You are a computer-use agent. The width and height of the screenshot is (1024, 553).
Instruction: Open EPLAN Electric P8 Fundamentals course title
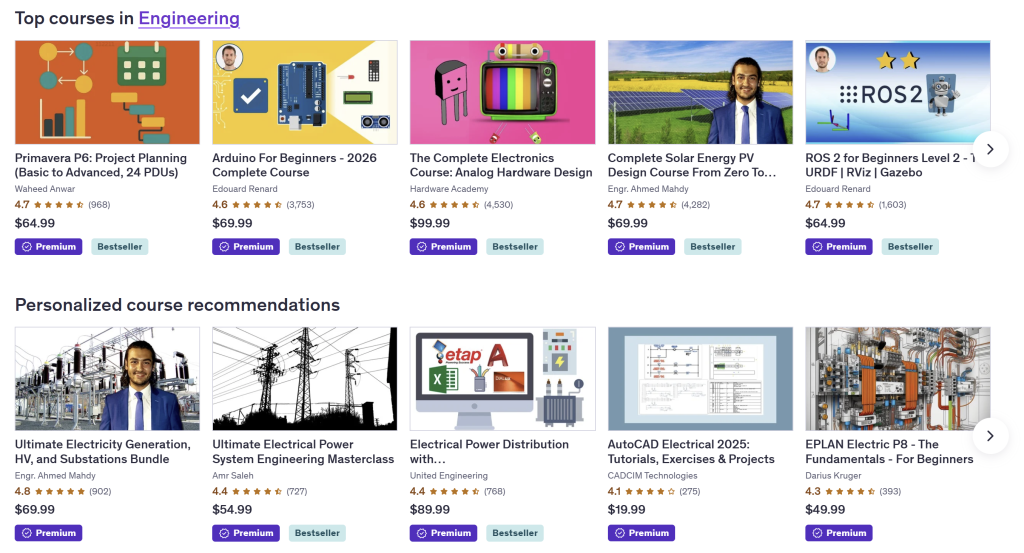[x=889, y=451]
